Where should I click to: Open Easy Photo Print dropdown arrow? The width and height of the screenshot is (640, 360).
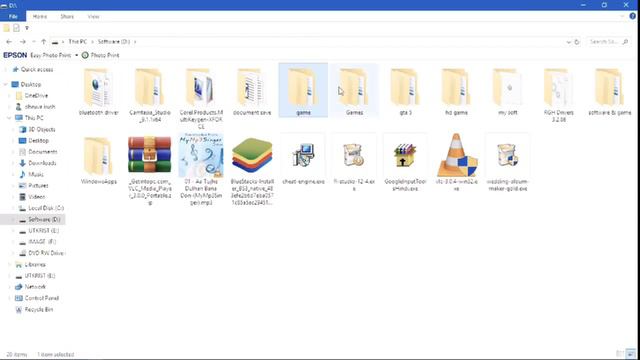click(x=76, y=55)
